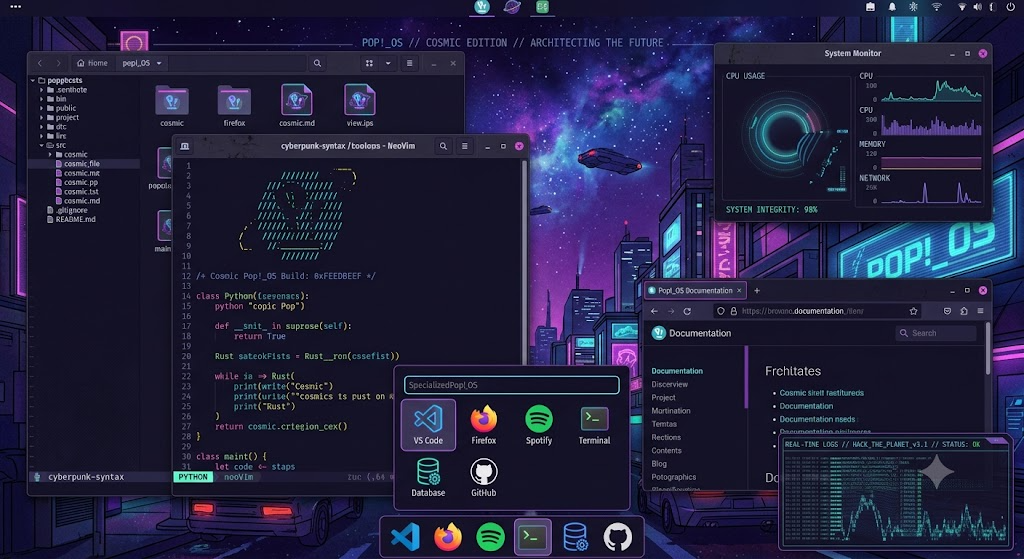Click the SpecializedPop!_OS launcher search field
Image resolution: width=1024 pixels, height=559 pixels.
[511, 385]
